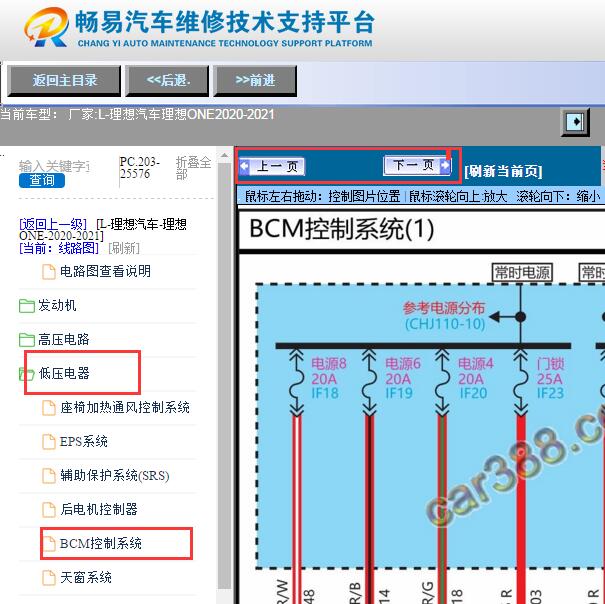The image size is (605, 604).
Task: Click the 发动机 folder icon
Action: [x=27, y=306]
